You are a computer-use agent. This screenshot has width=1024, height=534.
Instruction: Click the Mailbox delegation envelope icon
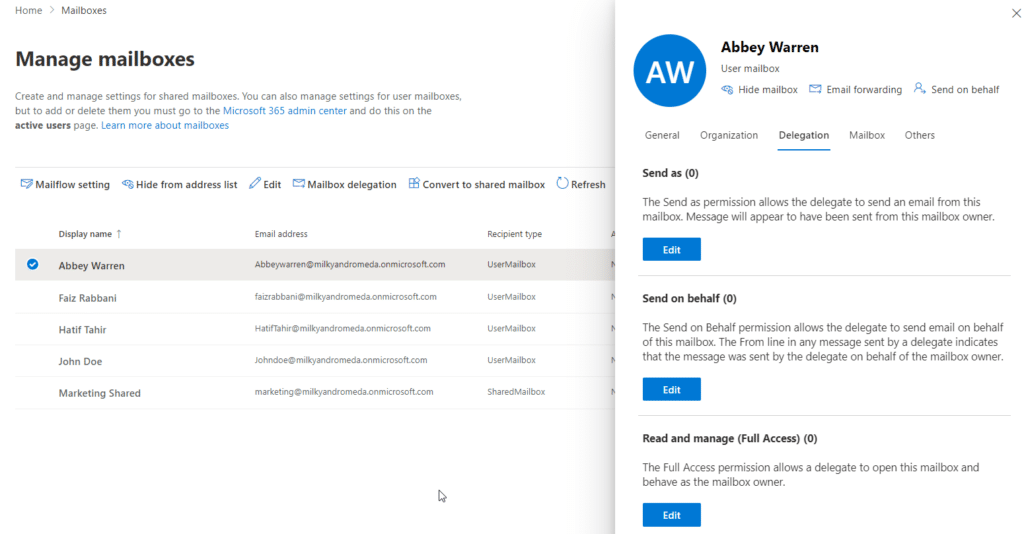point(298,183)
